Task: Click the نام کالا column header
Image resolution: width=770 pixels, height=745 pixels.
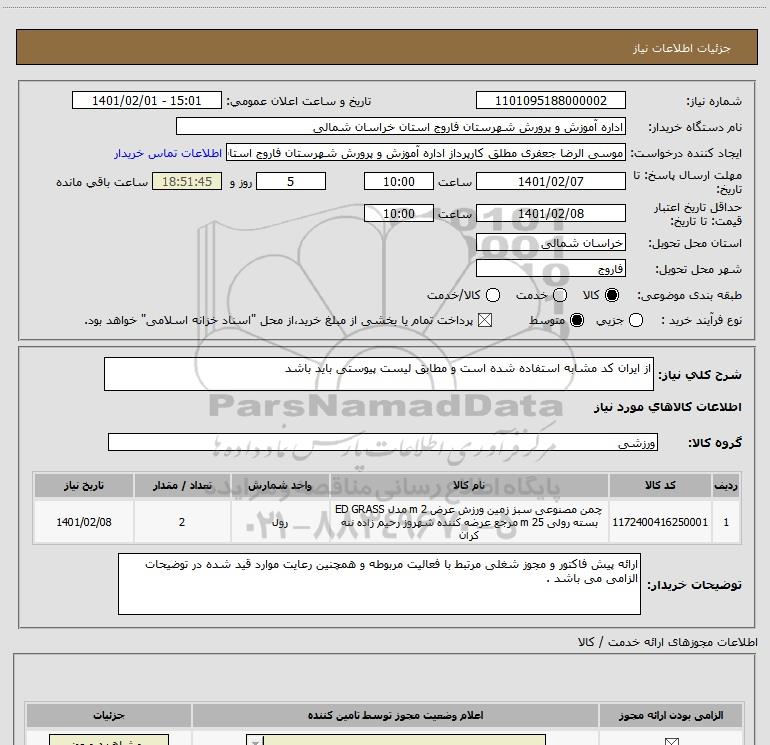Action: [x=469, y=486]
